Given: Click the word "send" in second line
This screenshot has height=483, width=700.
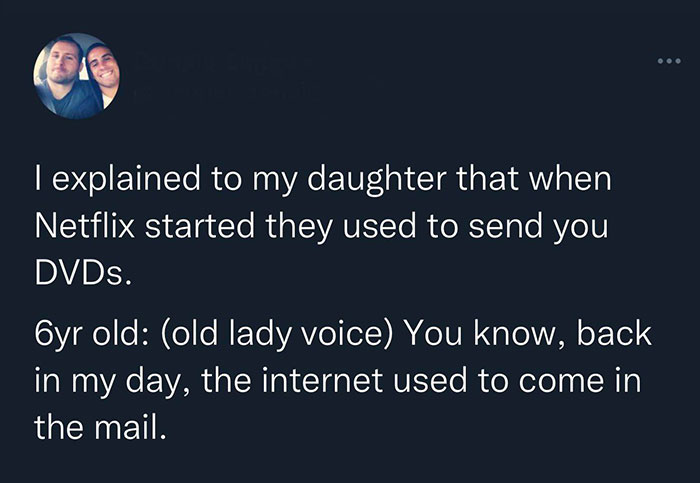Looking at the screenshot, I should tap(505, 225).
